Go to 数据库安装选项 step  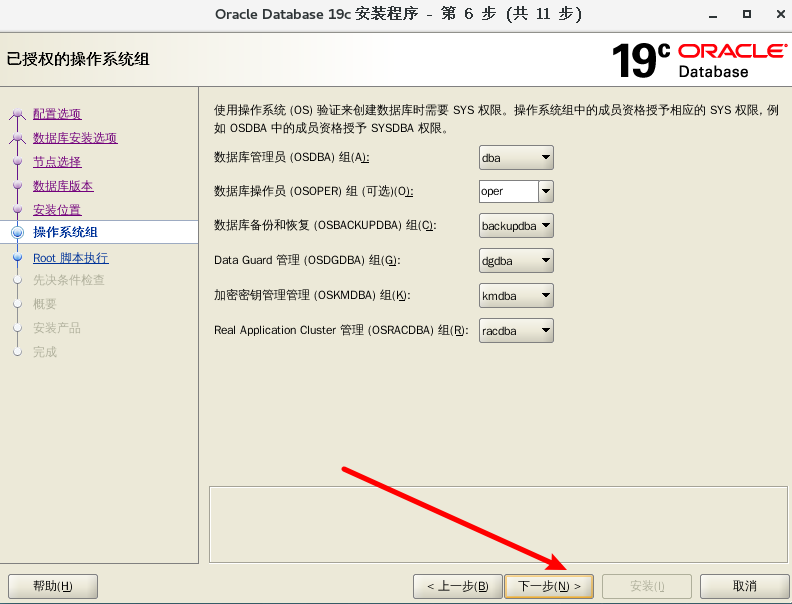pyautogui.click(x=75, y=138)
